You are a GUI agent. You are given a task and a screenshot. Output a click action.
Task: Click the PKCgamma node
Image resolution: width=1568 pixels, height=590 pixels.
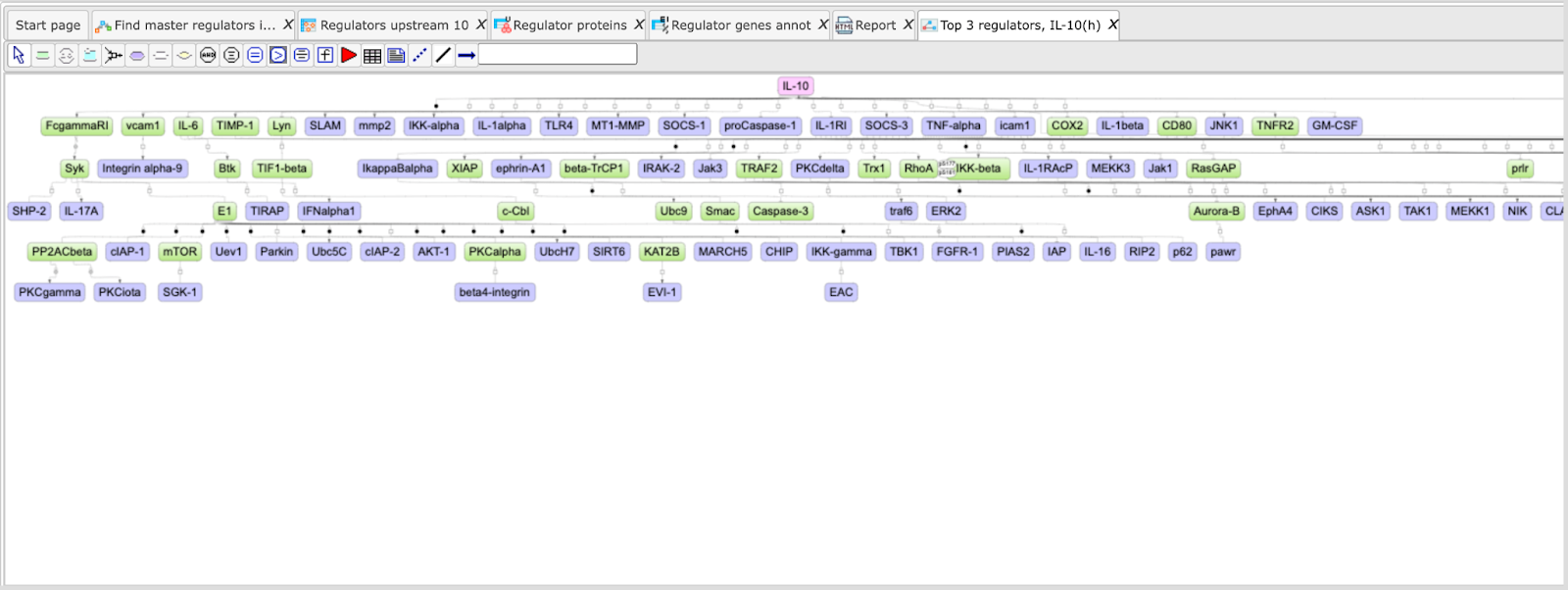pyautogui.click(x=50, y=292)
